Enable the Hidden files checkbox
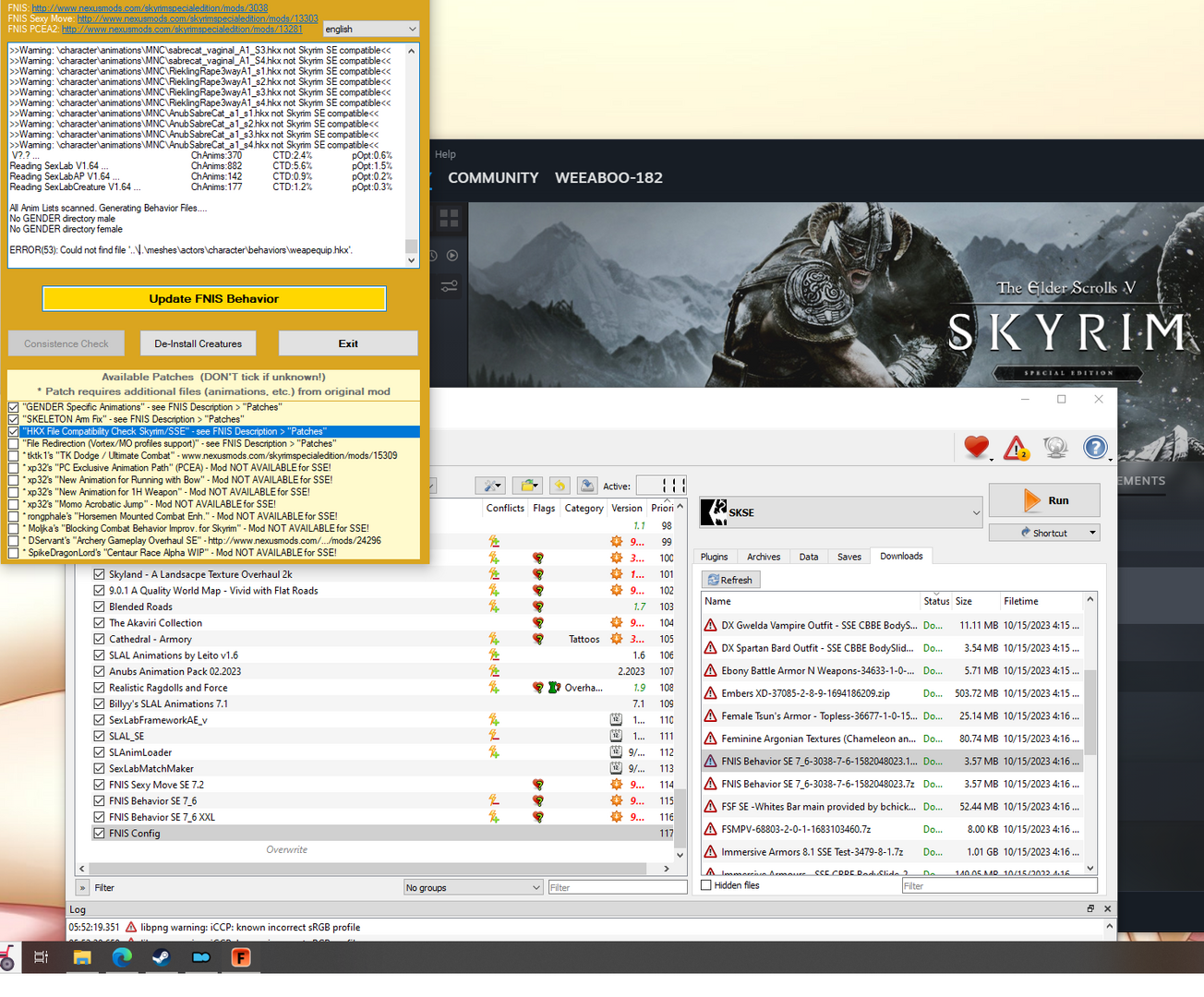1204x997 pixels. (x=706, y=885)
